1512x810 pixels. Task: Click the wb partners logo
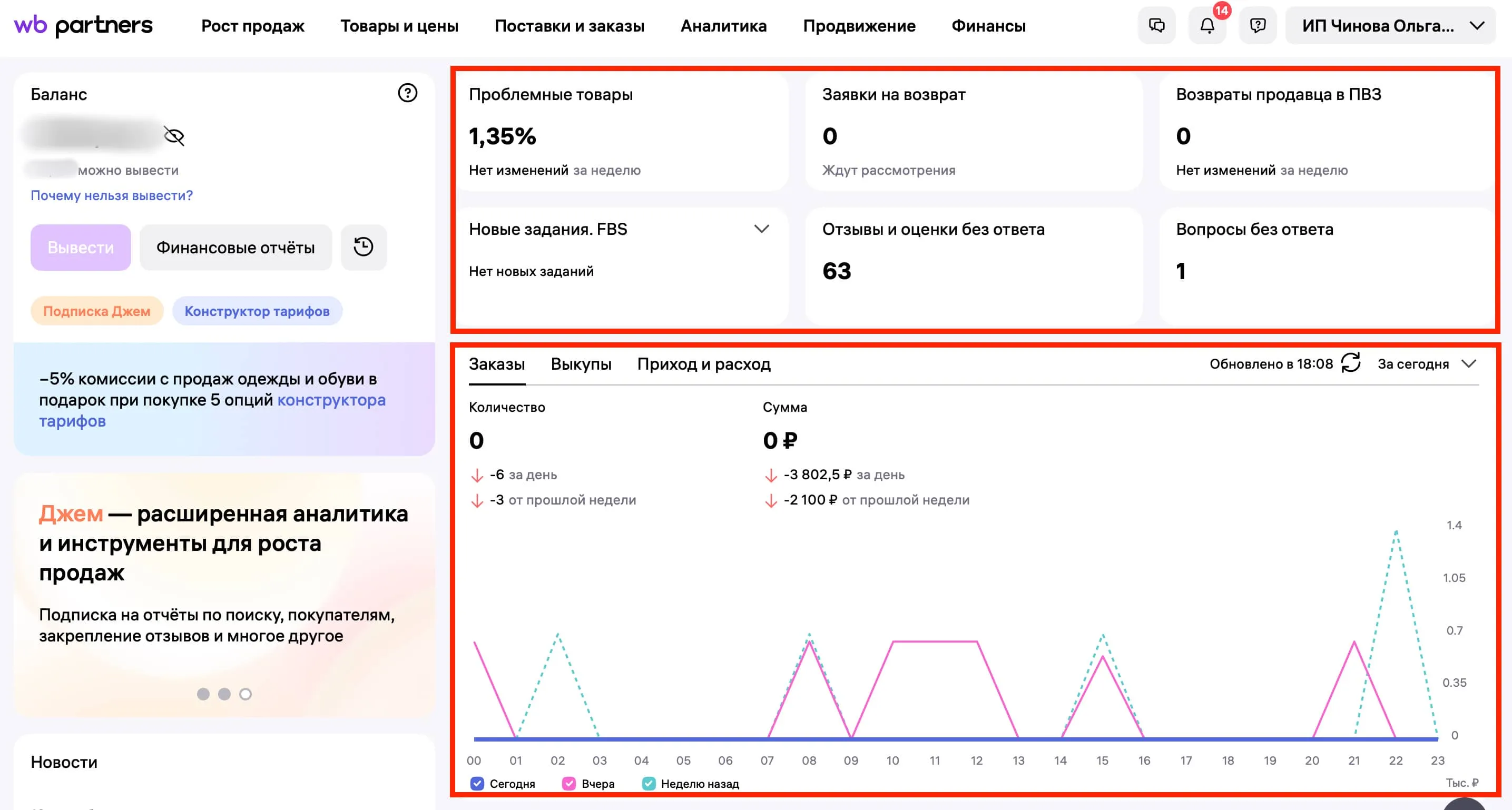click(83, 26)
